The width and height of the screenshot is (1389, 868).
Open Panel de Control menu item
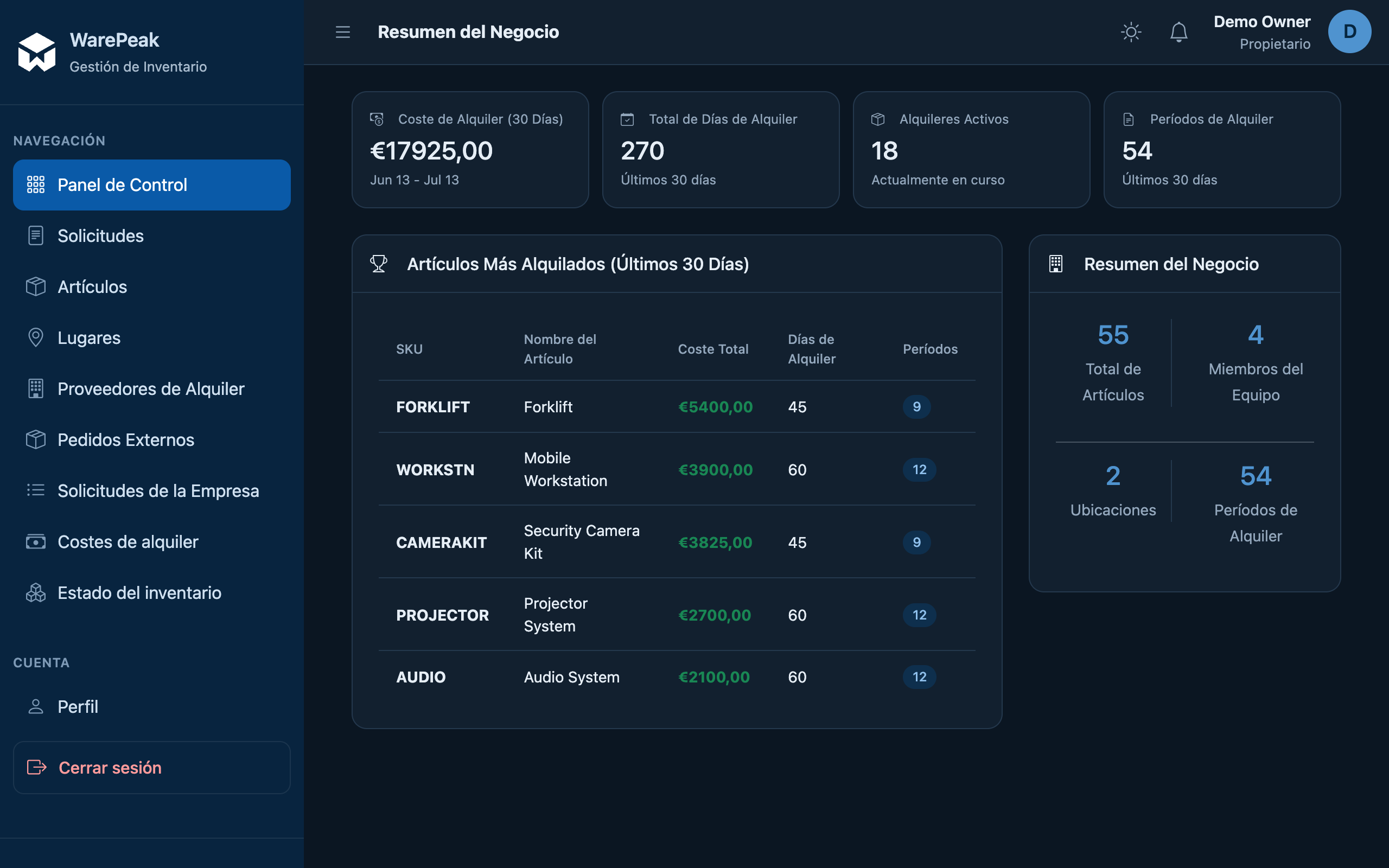click(x=151, y=185)
